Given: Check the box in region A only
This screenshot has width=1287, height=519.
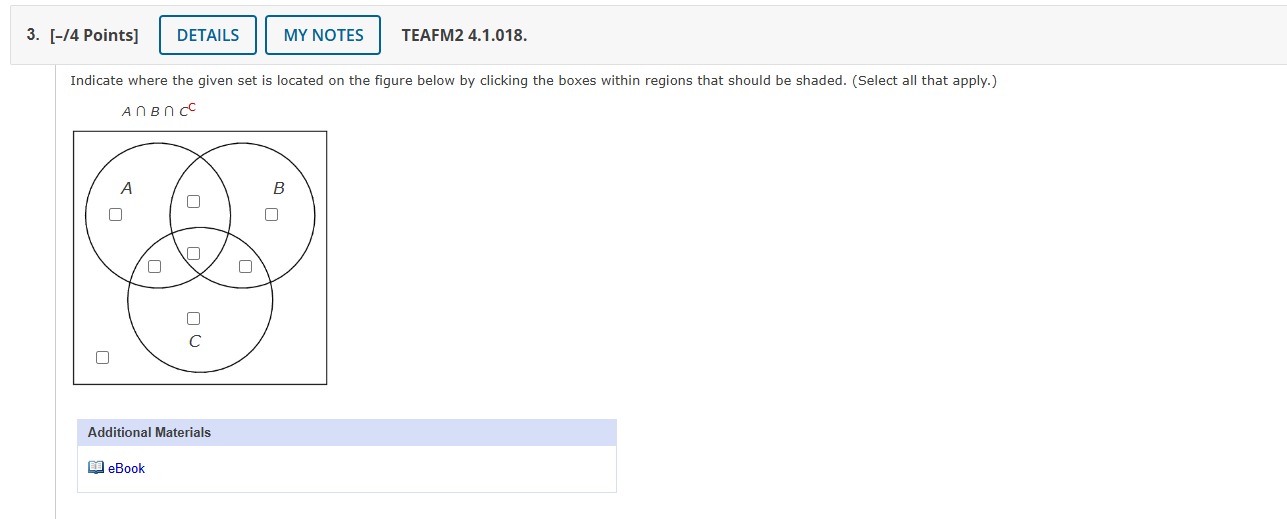Looking at the screenshot, I should tap(116, 214).
